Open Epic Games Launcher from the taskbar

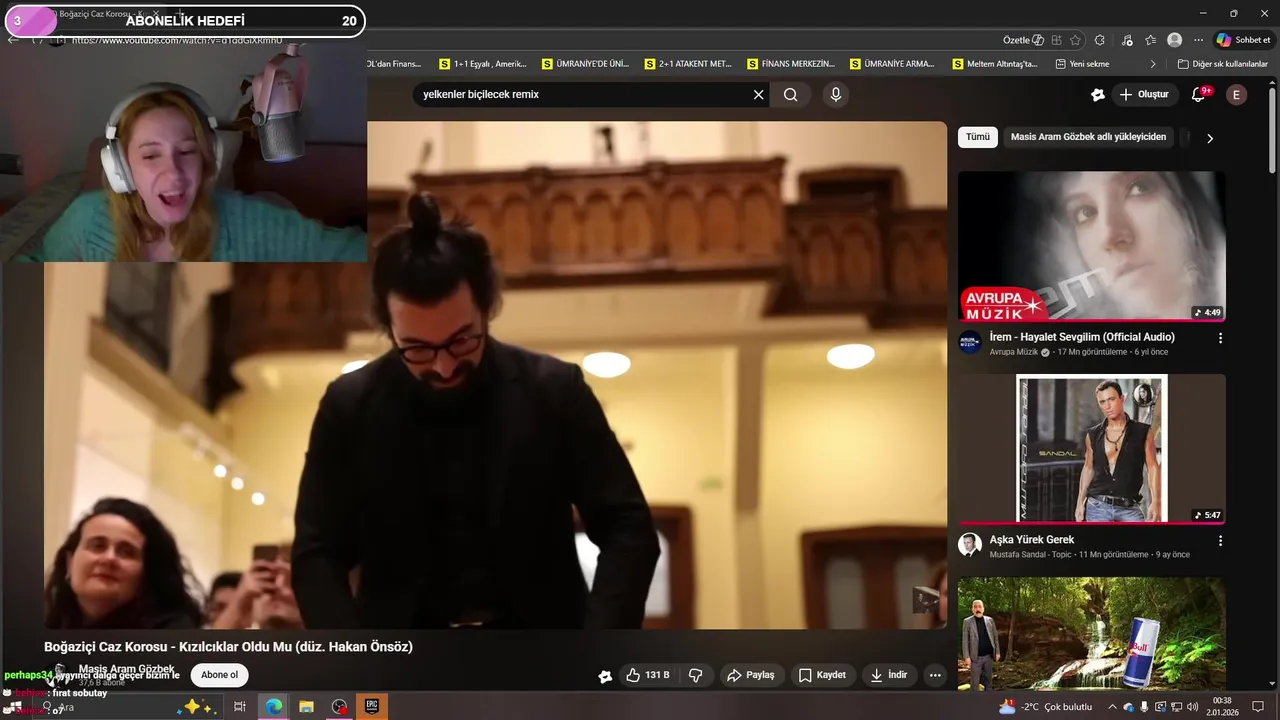[372, 707]
